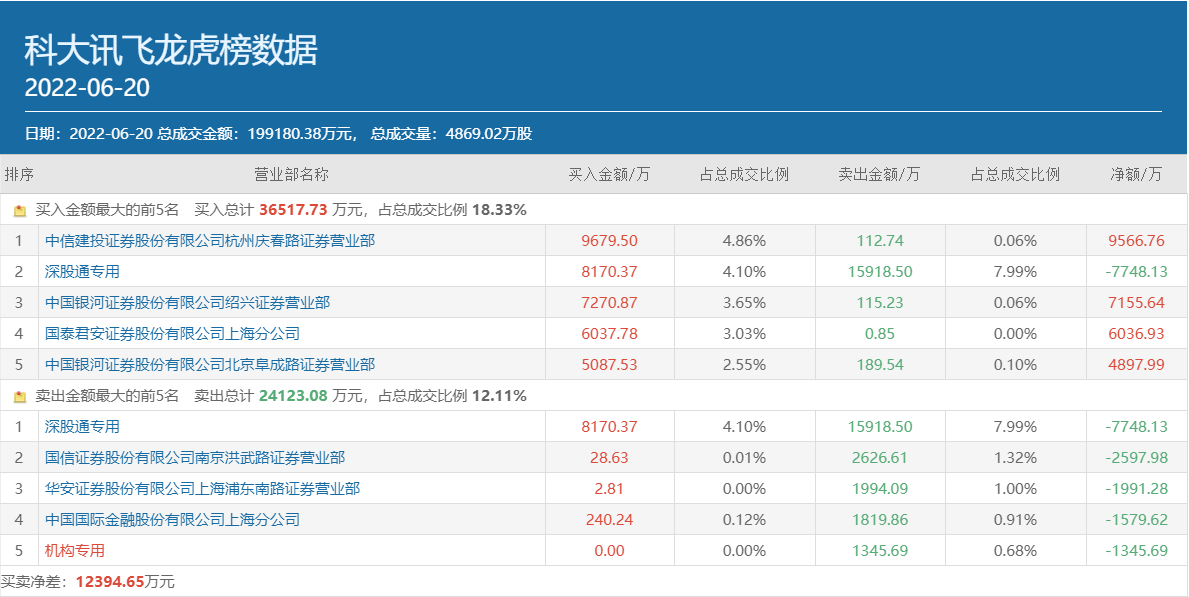Click the 卖出金额/万 column header
This screenshot has width=1189, height=597.
click(879, 175)
